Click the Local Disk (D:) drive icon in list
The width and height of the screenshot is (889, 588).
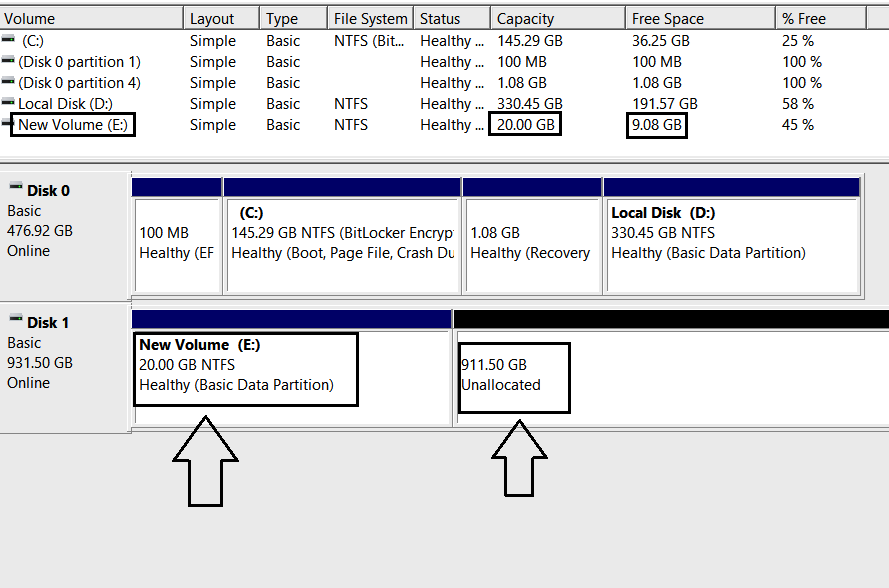[x=8, y=102]
